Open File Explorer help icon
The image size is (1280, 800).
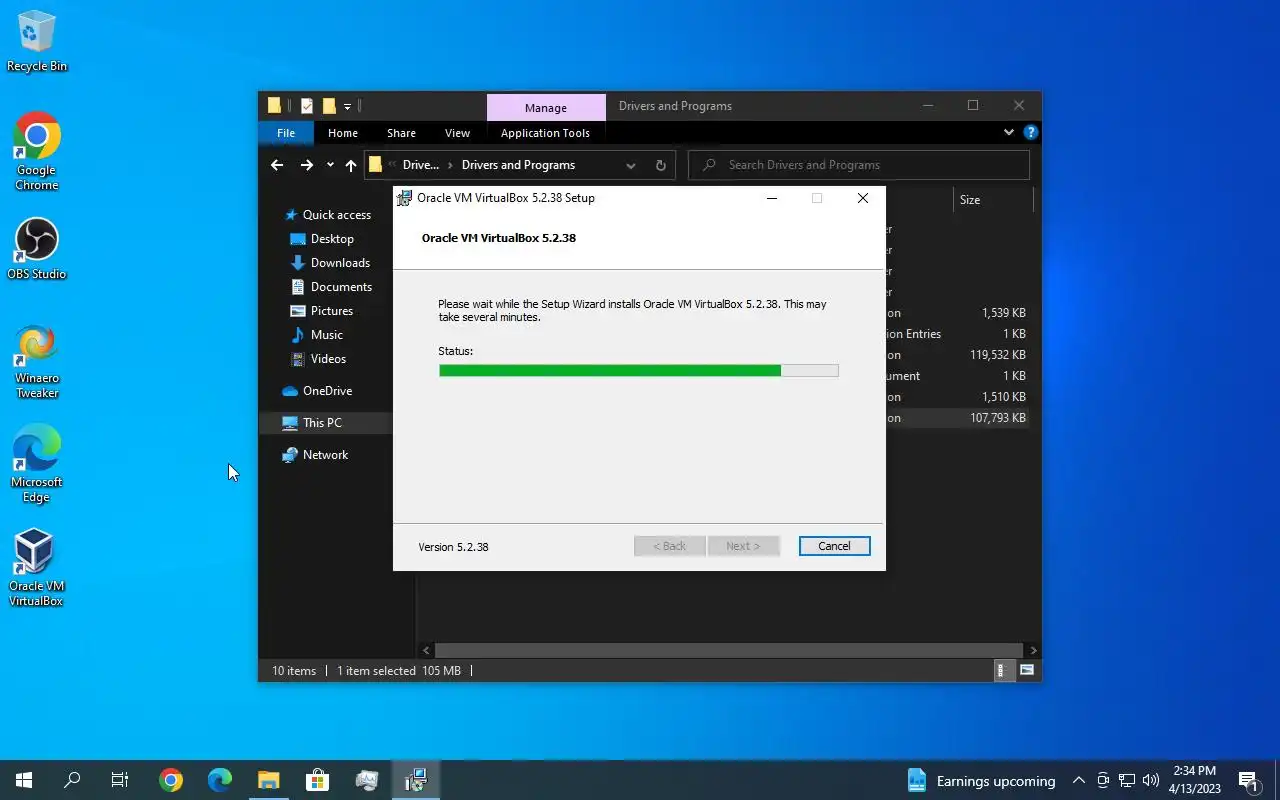coord(1031,132)
